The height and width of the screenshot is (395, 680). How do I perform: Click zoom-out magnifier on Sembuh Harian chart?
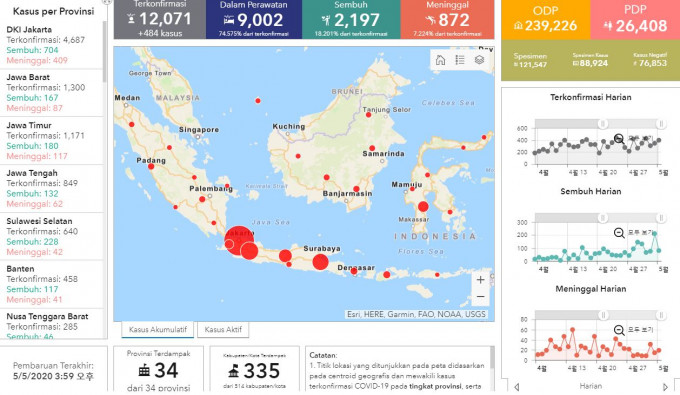[619, 233]
